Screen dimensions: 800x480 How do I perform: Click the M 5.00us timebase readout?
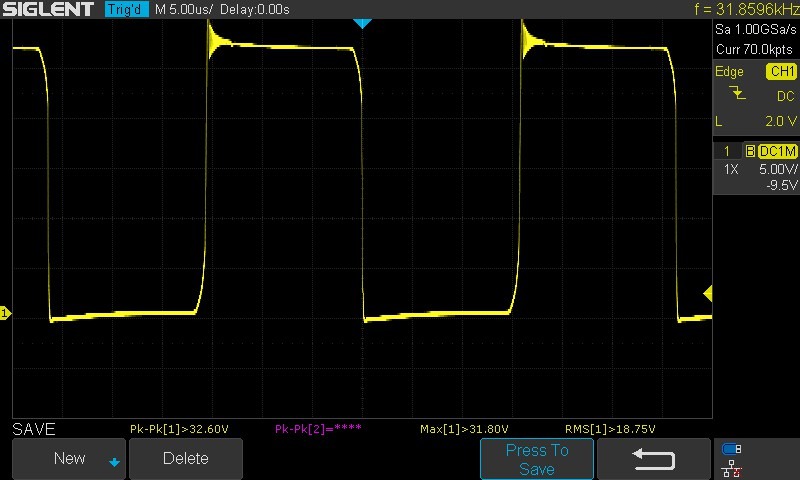184,9
